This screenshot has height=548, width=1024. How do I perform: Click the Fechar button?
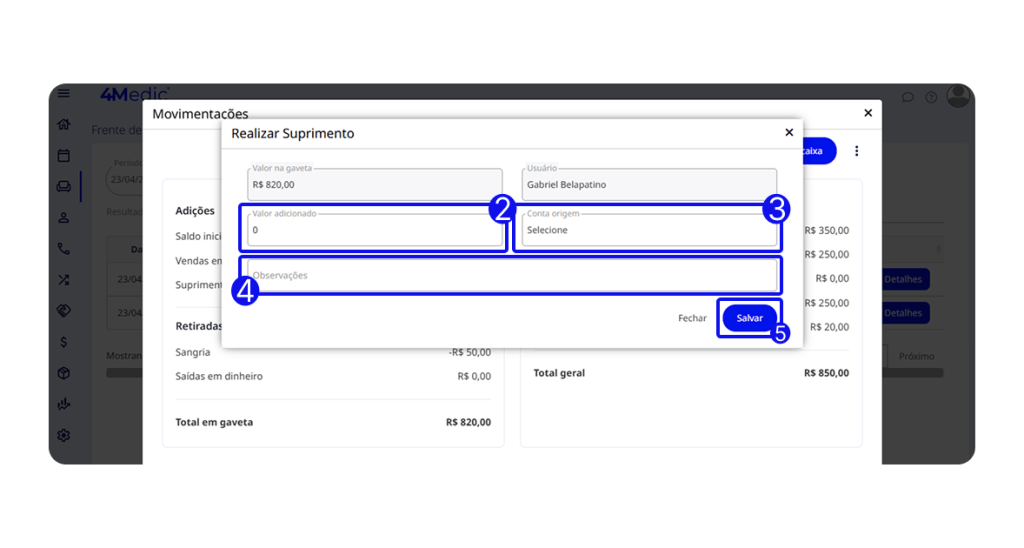[692, 318]
